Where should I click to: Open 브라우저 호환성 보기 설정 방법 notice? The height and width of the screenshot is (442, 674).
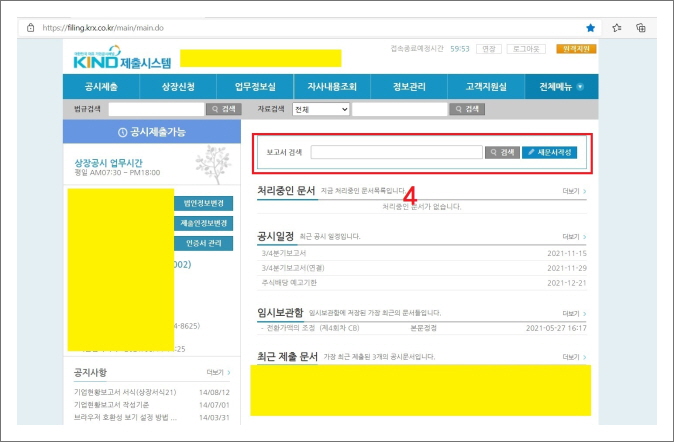coord(125,417)
